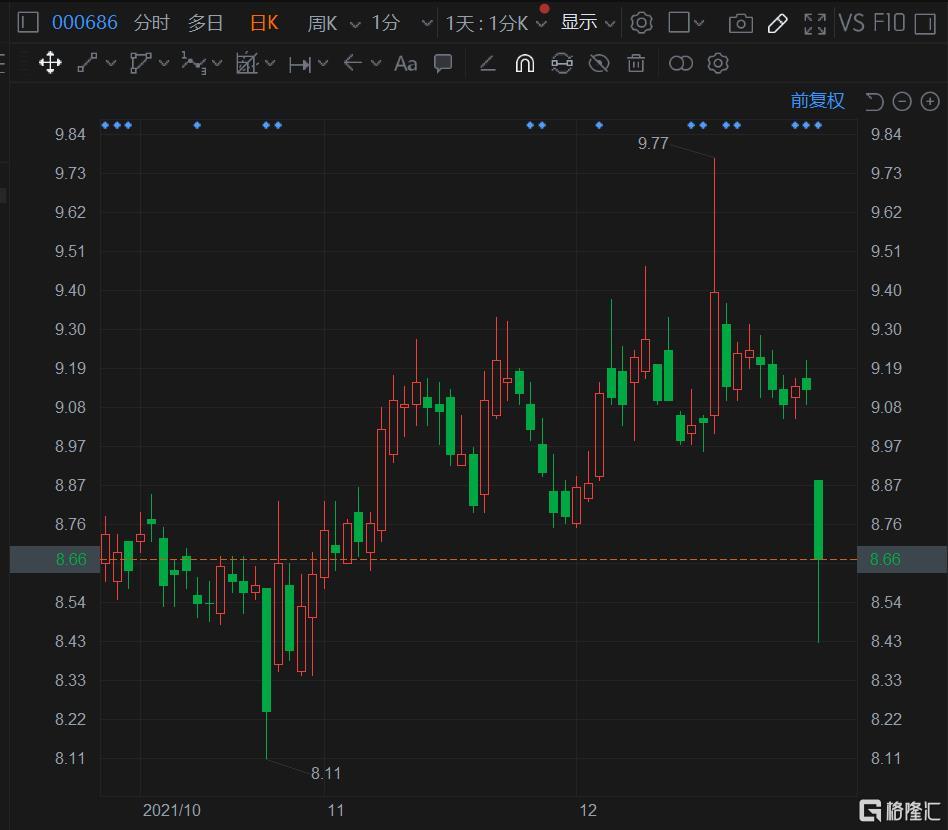Select the Aa text annotation tool
948x830 pixels.
406,63
